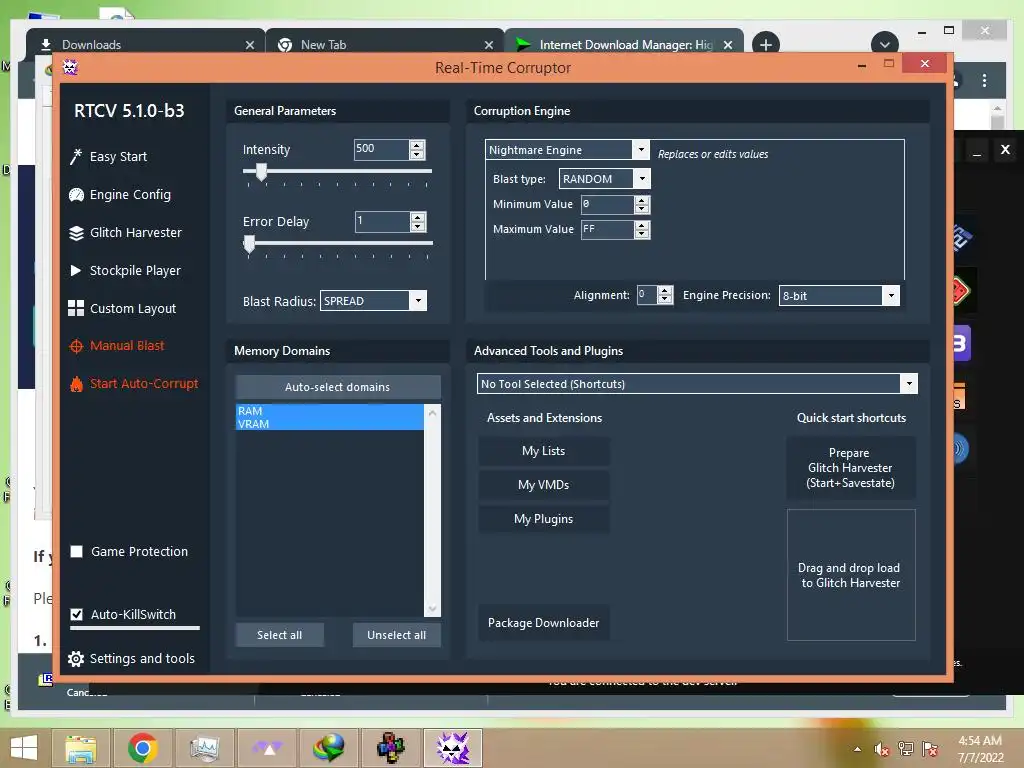Open Engine Config section
1024x768 pixels.
click(130, 195)
